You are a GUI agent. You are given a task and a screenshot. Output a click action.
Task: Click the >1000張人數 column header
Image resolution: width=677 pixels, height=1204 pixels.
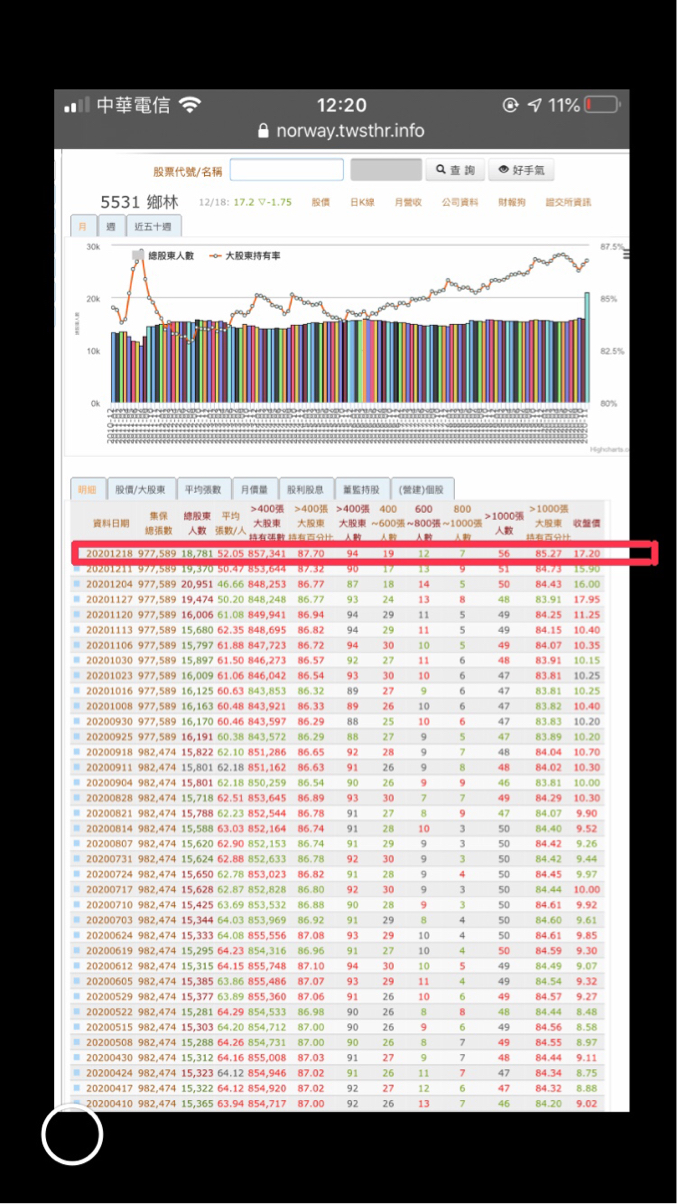(x=504, y=522)
